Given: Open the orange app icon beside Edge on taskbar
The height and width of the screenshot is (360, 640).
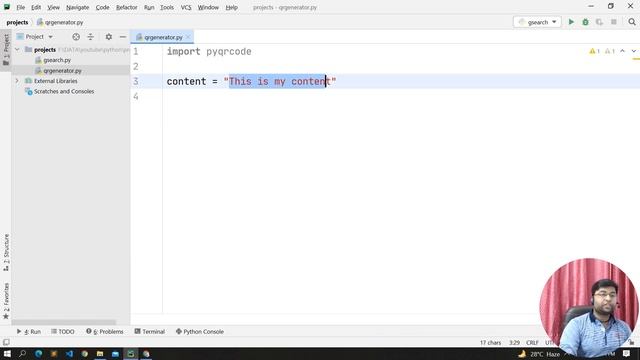Looking at the screenshot, I should 54,353.
